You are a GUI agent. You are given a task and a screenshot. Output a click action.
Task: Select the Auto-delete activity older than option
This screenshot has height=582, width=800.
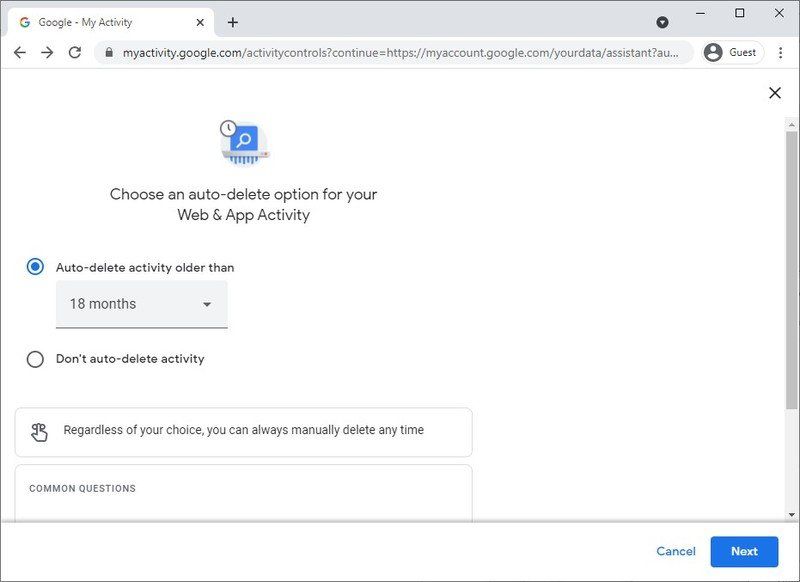click(33, 266)
